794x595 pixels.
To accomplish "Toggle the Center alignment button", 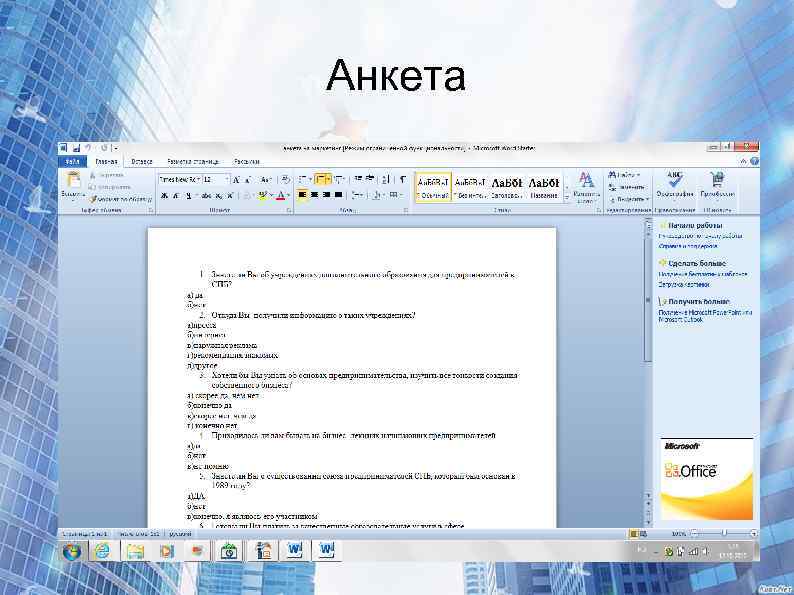I will pyautogui.click(x=314, y=194).
